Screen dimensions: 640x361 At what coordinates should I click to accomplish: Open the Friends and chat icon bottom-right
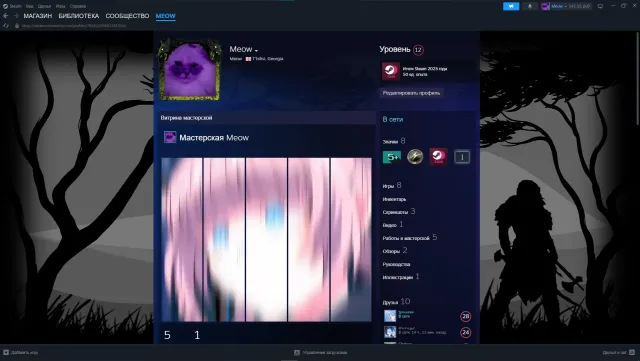(632, 352)
